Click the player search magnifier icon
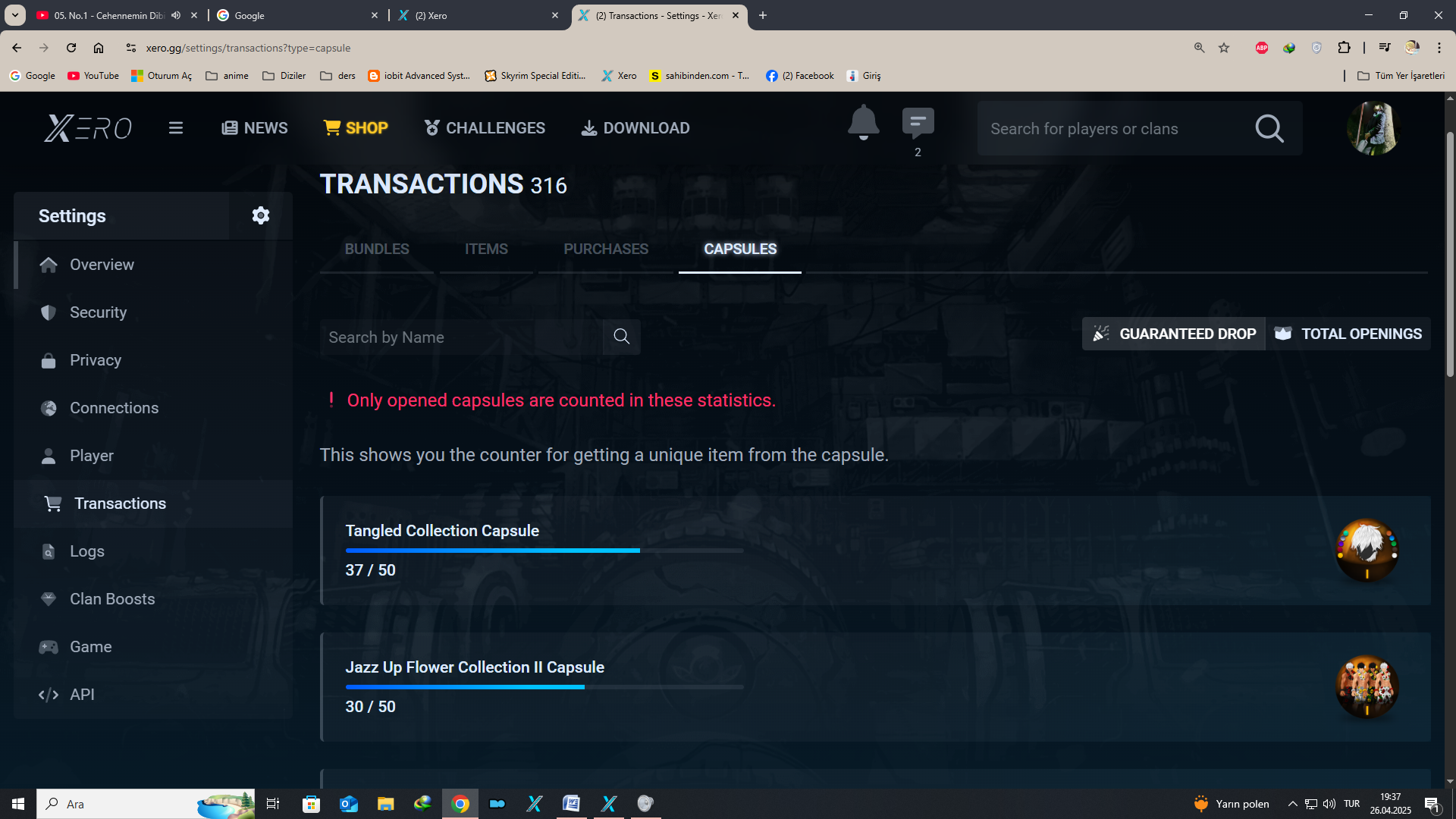Viewport: 1456px width, 819px height. (x=1269, y=129)
